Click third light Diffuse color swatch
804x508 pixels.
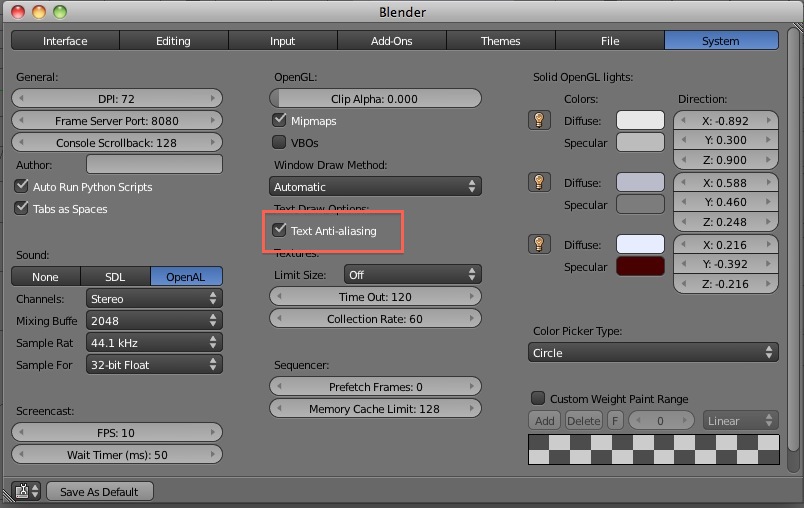tap(640, 244)
